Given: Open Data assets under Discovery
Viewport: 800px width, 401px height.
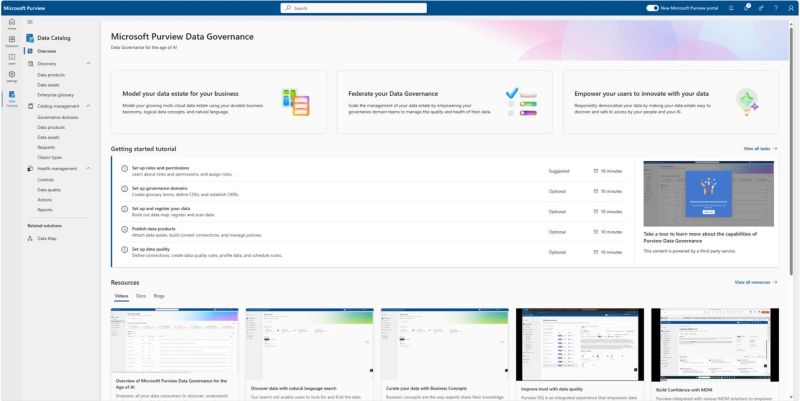Looking at the screenshot, I should tap(48, 85).
